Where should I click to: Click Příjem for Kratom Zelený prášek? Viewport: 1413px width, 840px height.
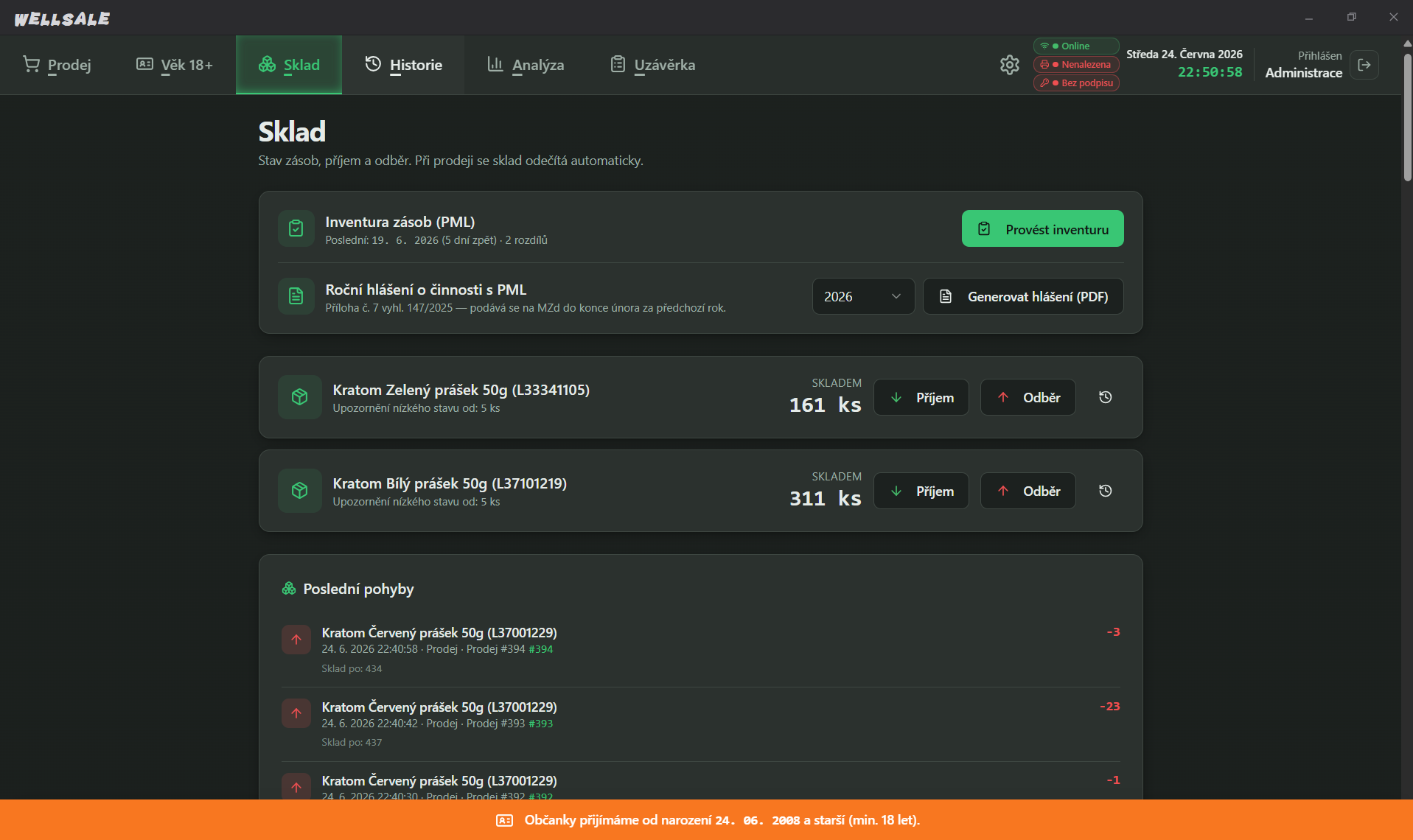coord(921,397)
